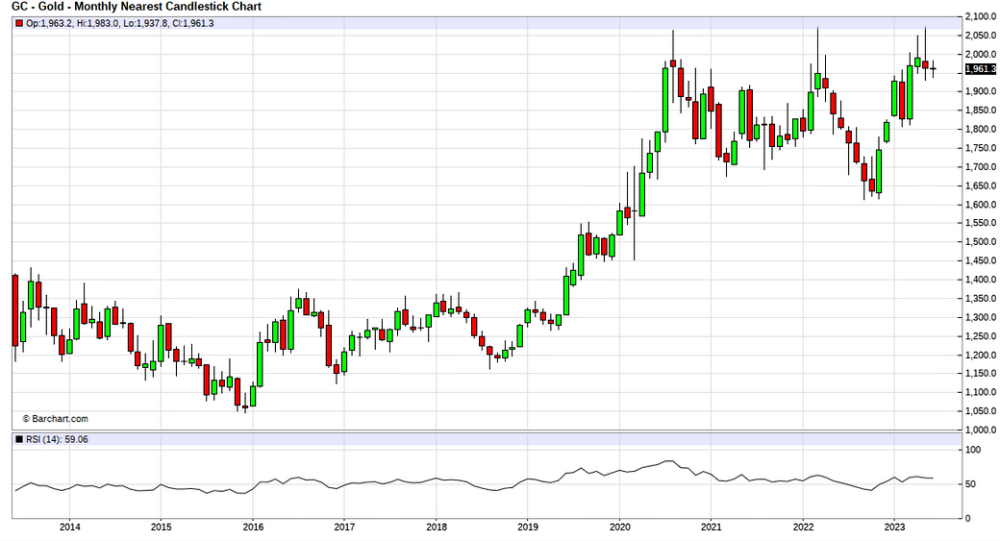
Task: Click the 2015 year label on time axis
Action: coord(161,527)
